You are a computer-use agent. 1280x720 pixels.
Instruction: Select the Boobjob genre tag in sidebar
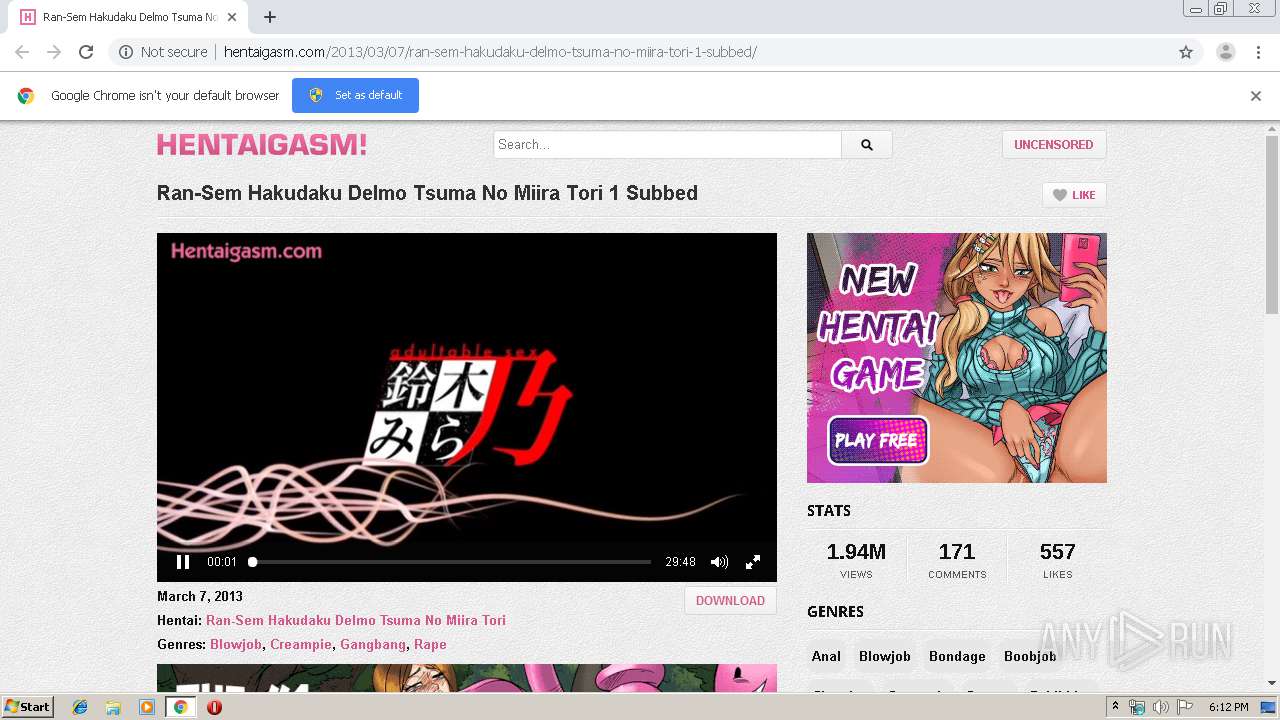point(1030,656)
